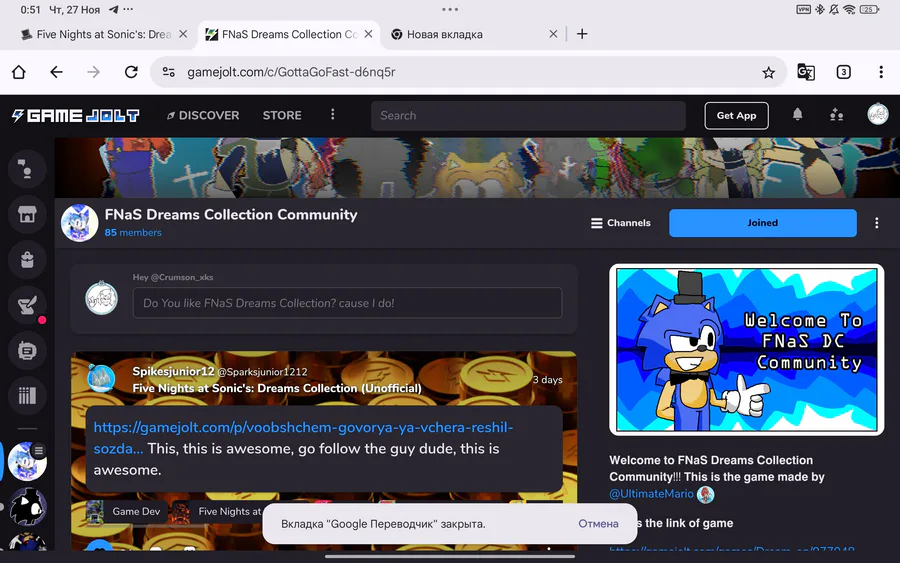Image resolution: width=900 pixels, height=563 pixels.
Task: Open the user profile avatar menu
Action: tap(878, 114)
